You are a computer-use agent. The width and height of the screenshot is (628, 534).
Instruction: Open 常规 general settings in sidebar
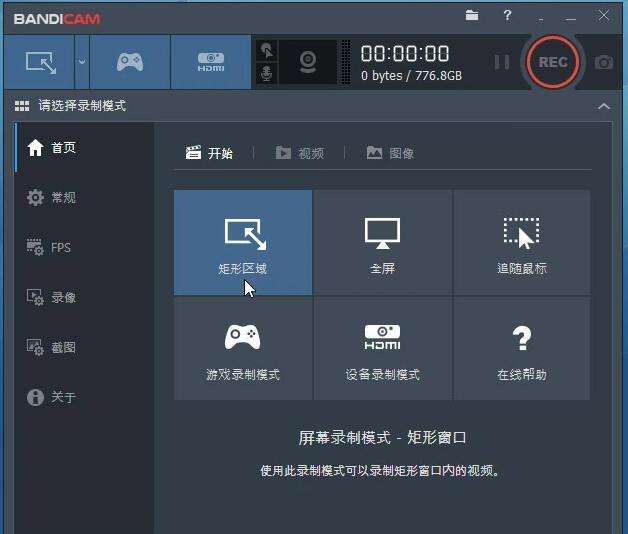tap(84, 197)
